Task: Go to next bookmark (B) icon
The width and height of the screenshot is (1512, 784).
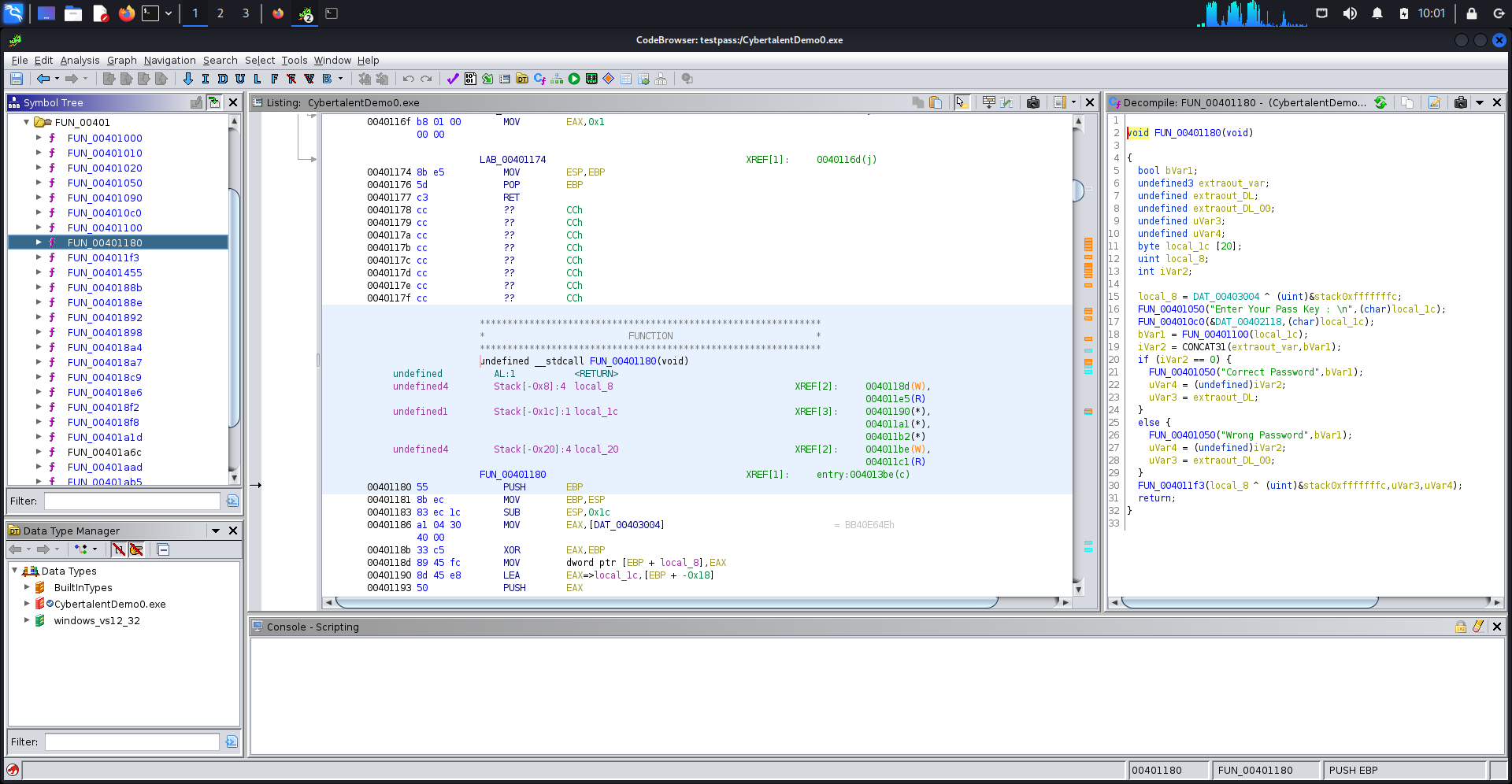Action: (x=327, y=79)
